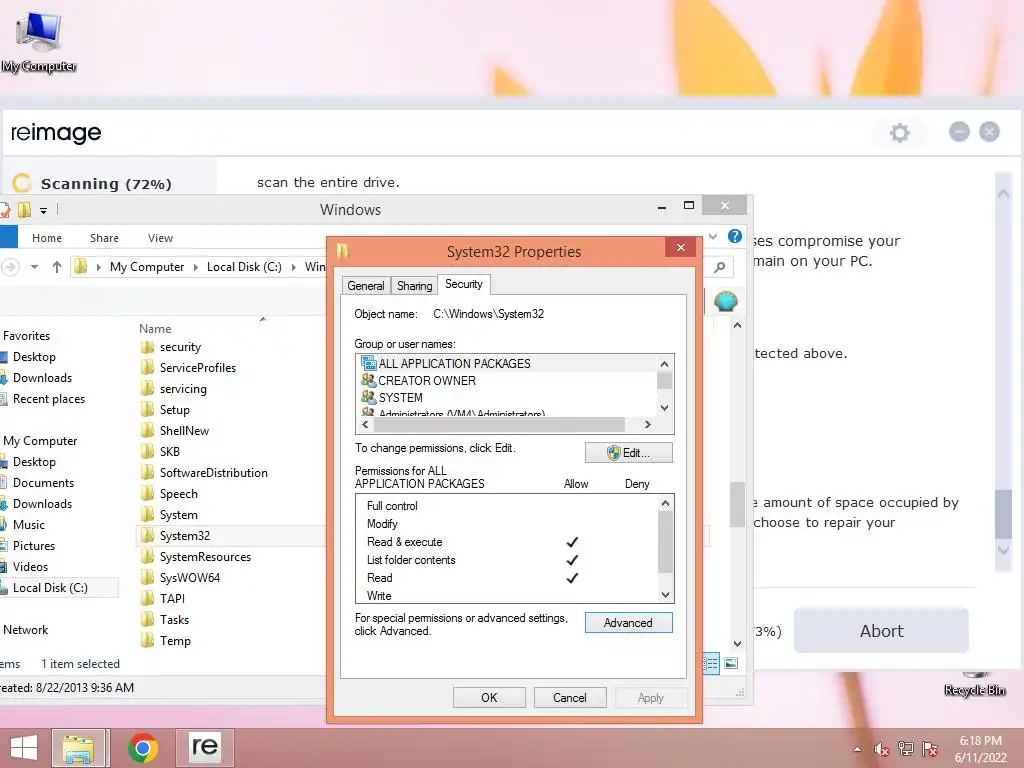Click the Advanced button

click(628, 623)
